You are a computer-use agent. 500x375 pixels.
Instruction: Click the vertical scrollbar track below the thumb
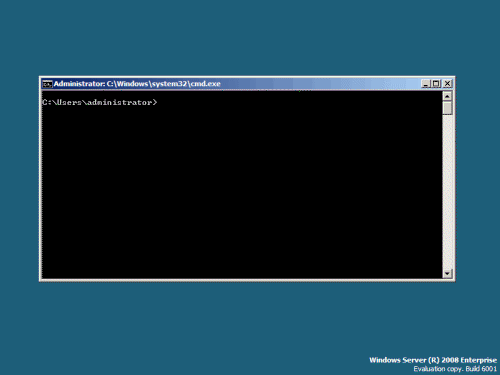(447, 192)
